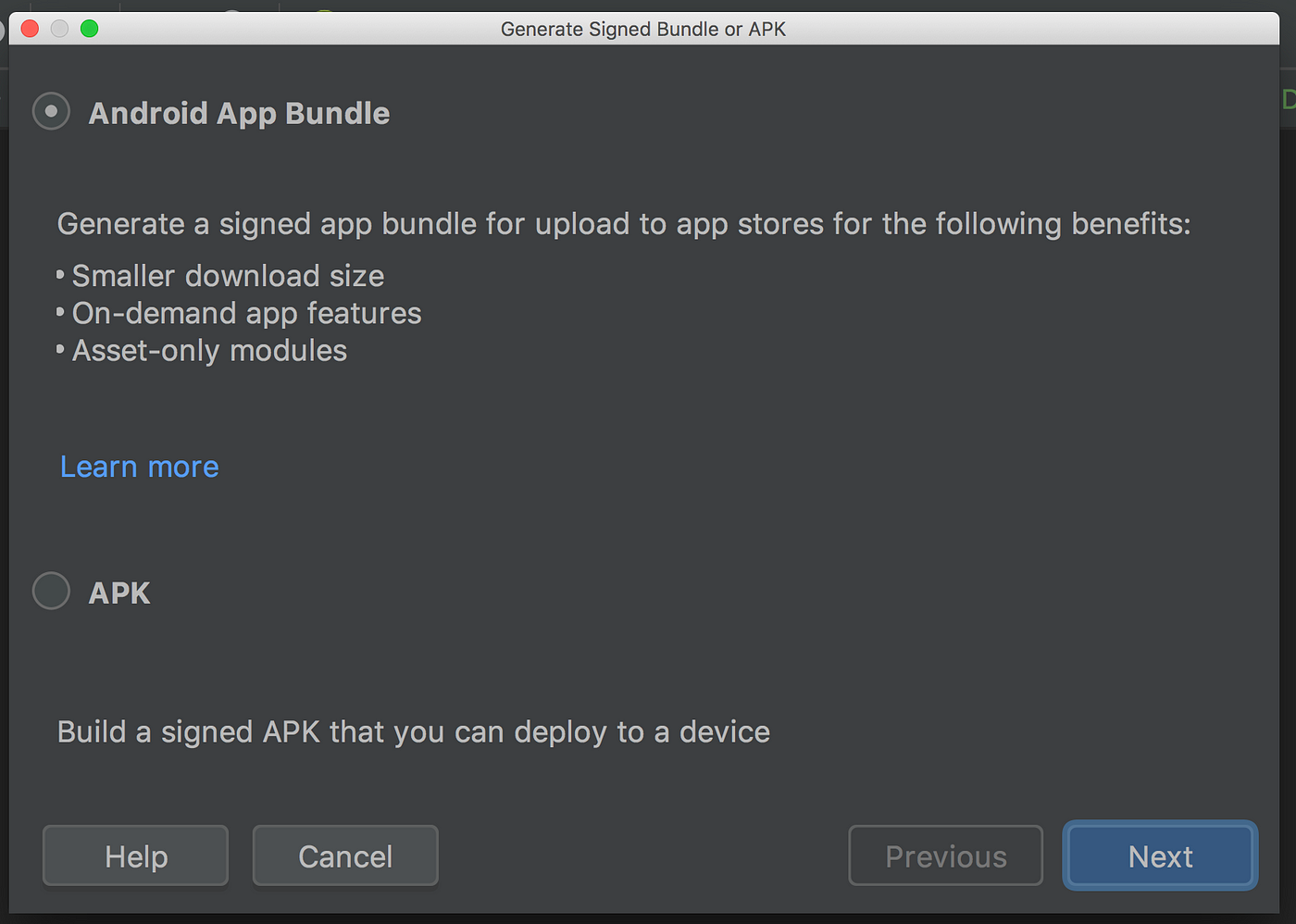Cancel the Generate Signed Bundle dialog
This screenshot has height=924, width=1296.
pos(345,855)
